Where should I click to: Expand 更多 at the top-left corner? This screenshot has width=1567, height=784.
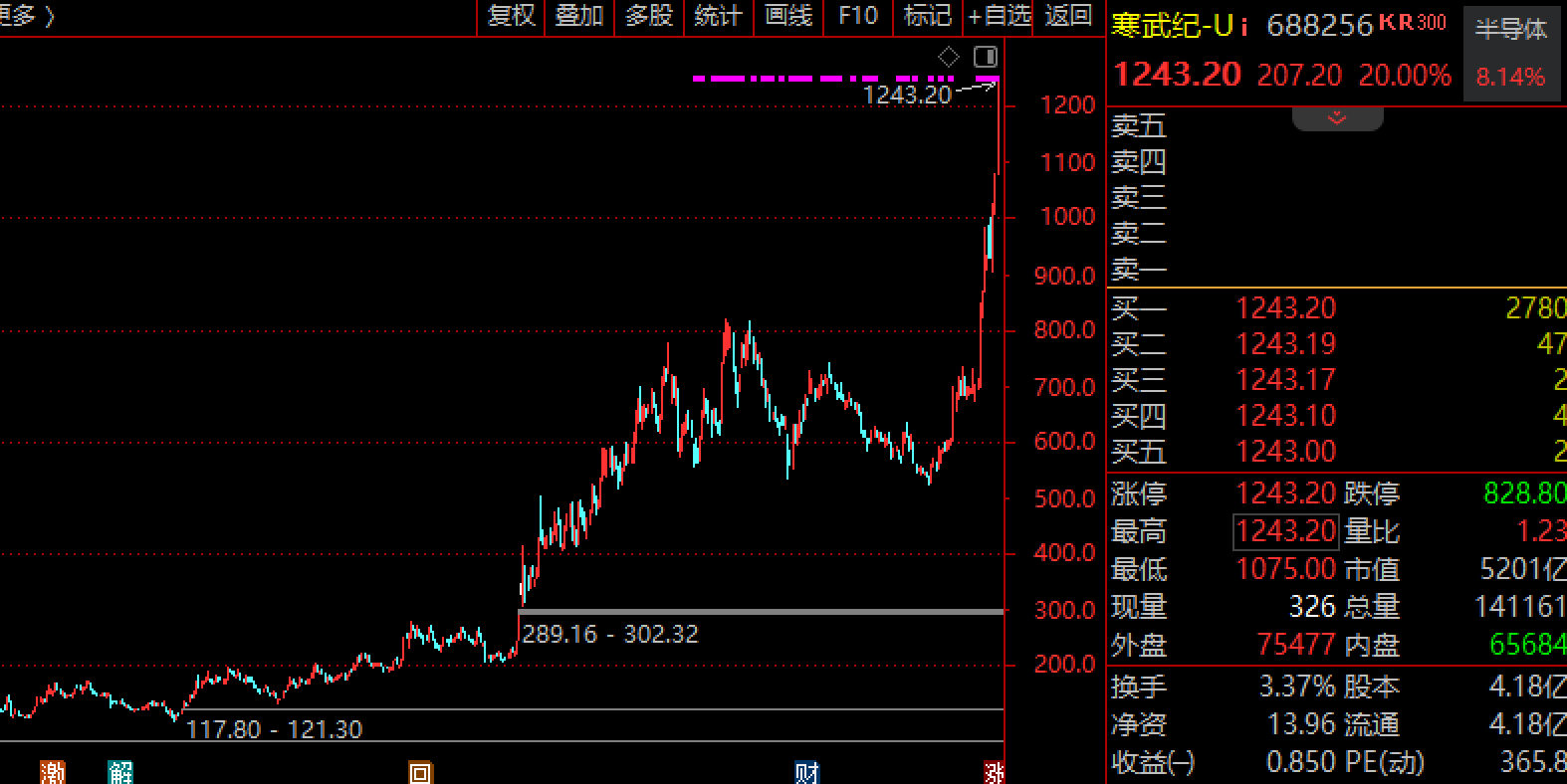pyautogui.click(x=27, y=16)
